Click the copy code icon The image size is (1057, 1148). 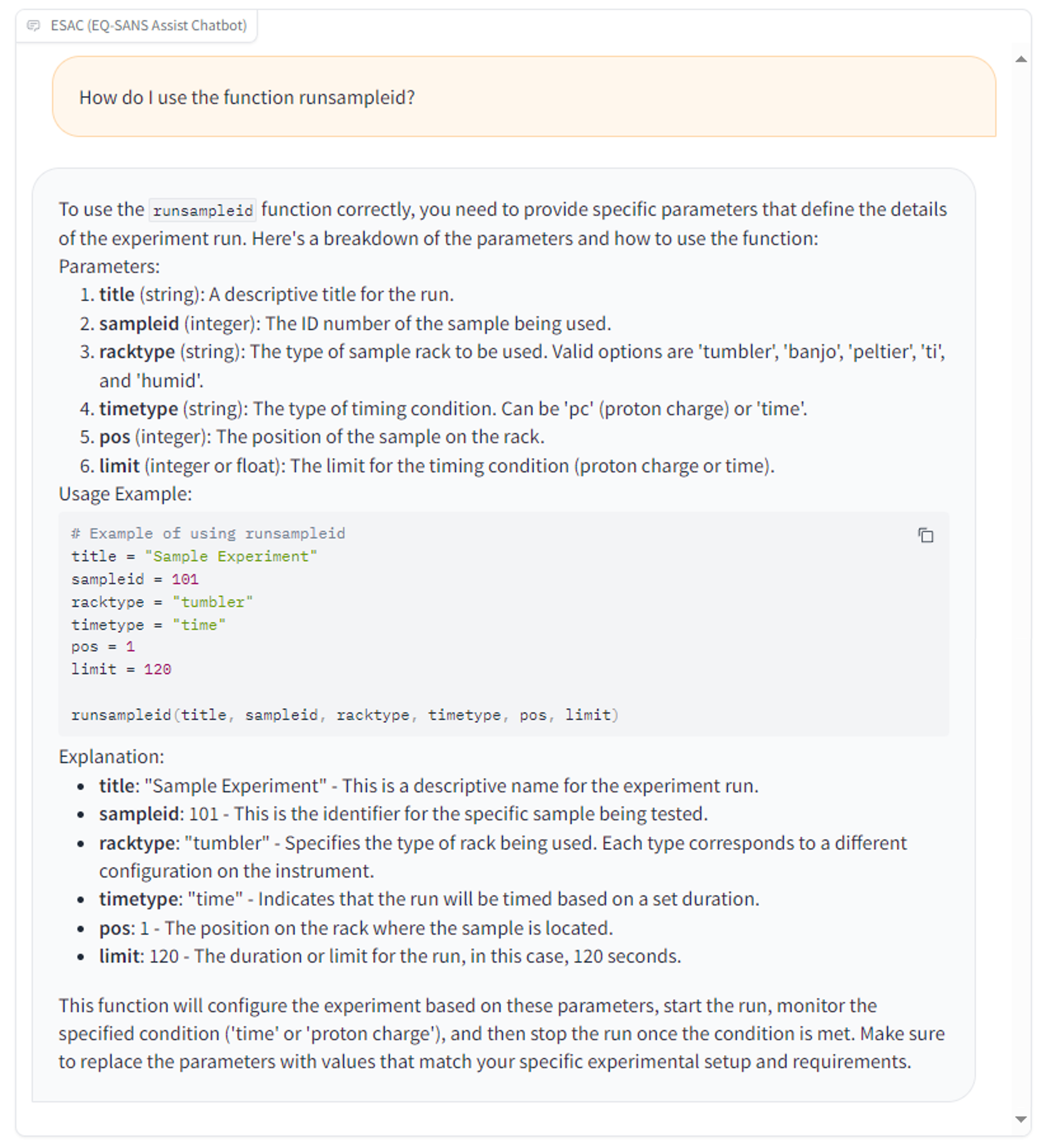click(925, 535)
